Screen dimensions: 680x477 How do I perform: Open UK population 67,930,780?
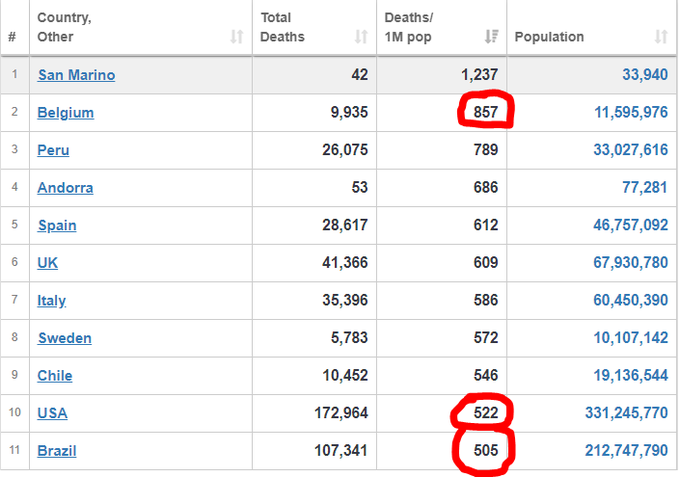click(x=631, y=262)
